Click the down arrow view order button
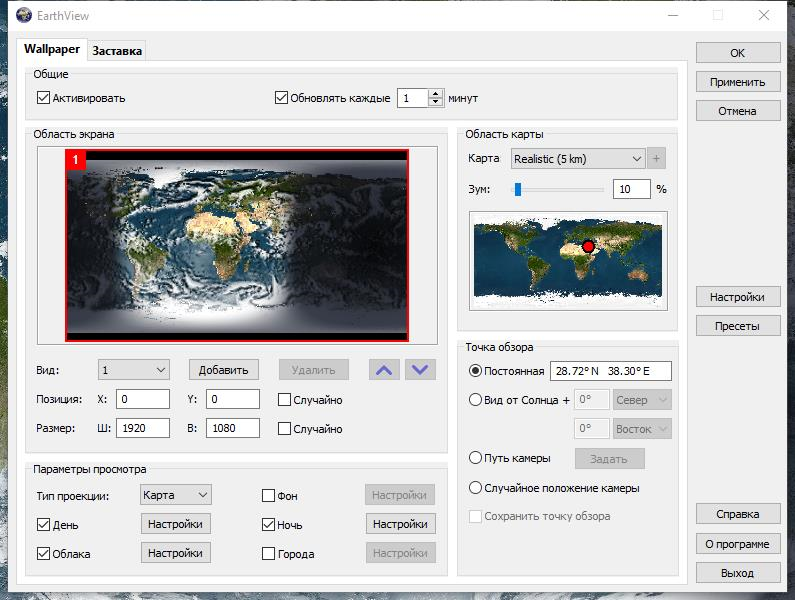The image size is (795, 600). point(421,370)
